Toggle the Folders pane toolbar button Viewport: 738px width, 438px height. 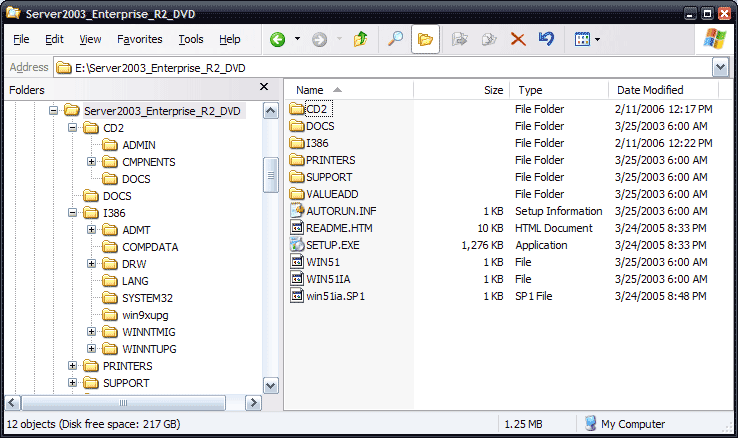425,40
